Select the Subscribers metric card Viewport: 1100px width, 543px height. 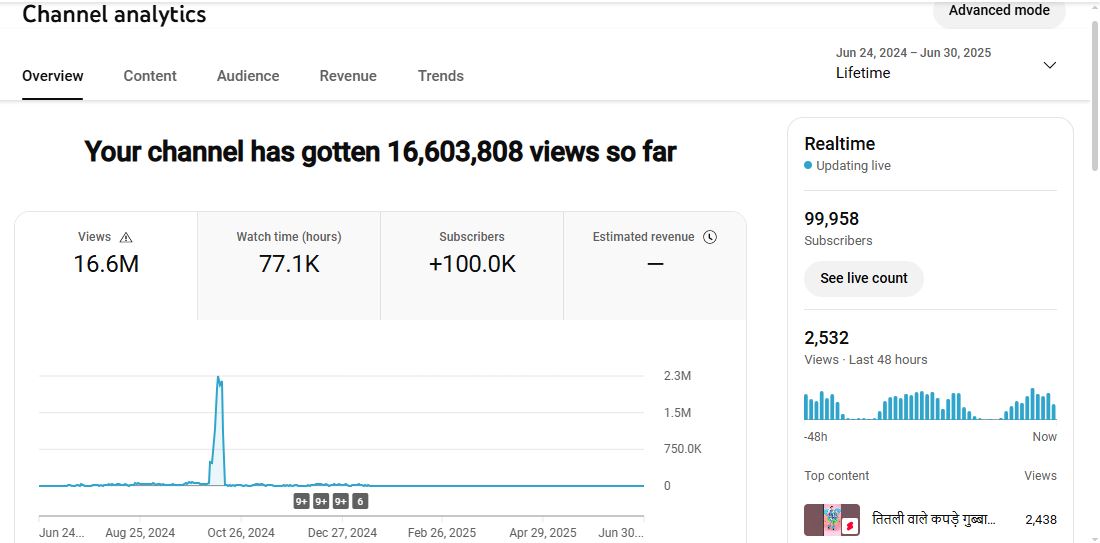pyautogui.click(x=472, y=266)
